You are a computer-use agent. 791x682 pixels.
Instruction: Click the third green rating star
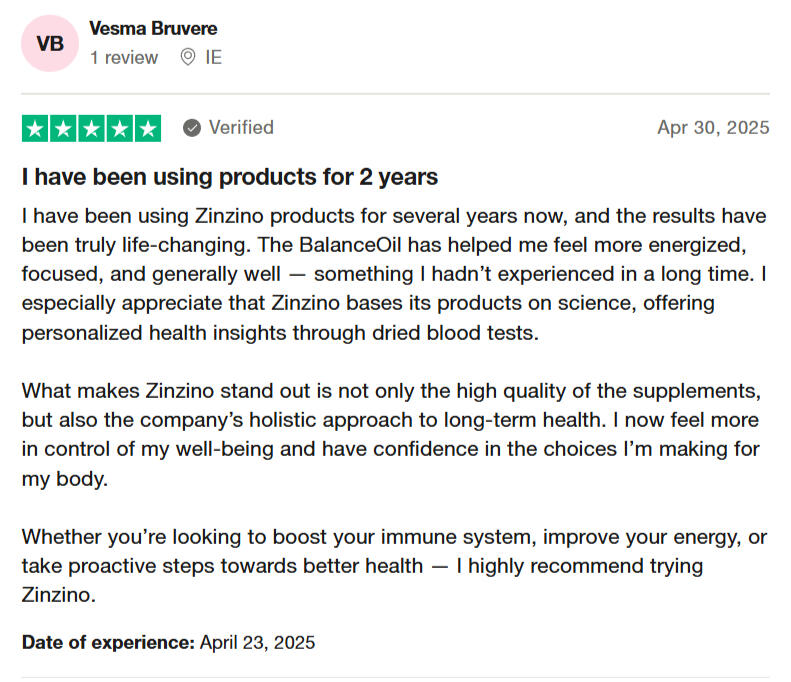[91, 128]
